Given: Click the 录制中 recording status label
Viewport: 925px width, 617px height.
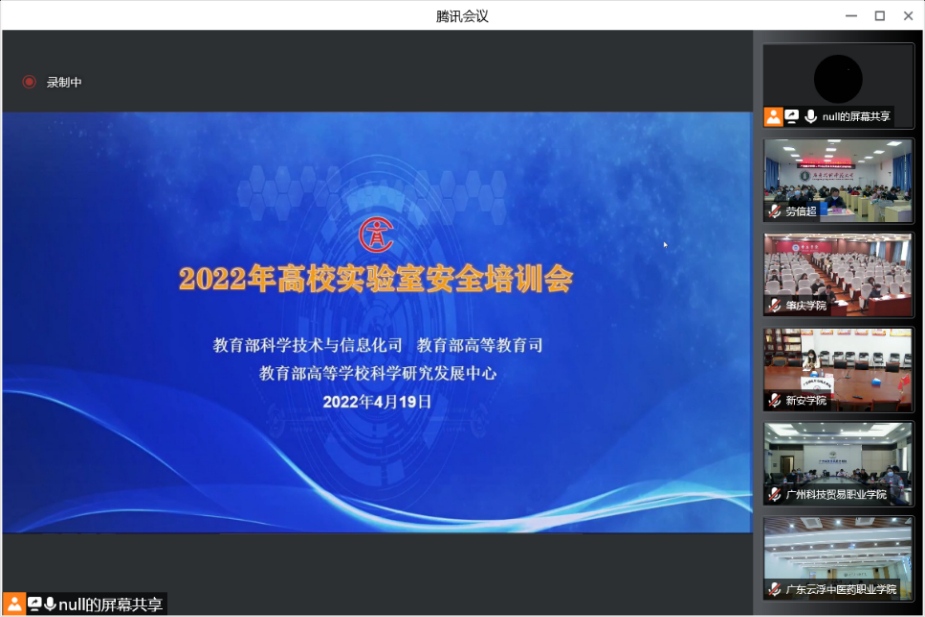Looking at the screenshot, I should [64, 82].
